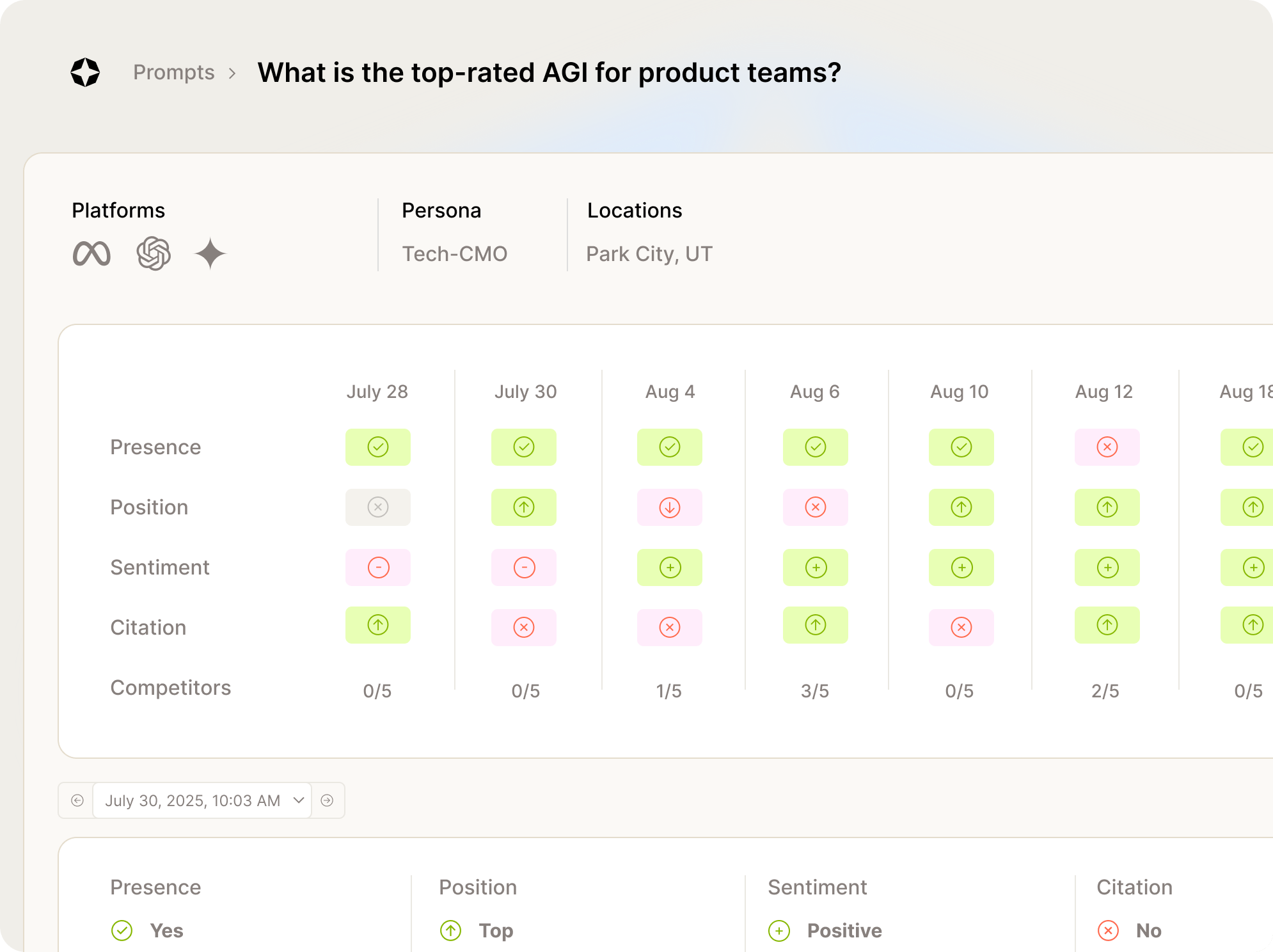Click July 28 Position gray X cell
Viewport: 1273px width, 952px height.
[378, 507]
